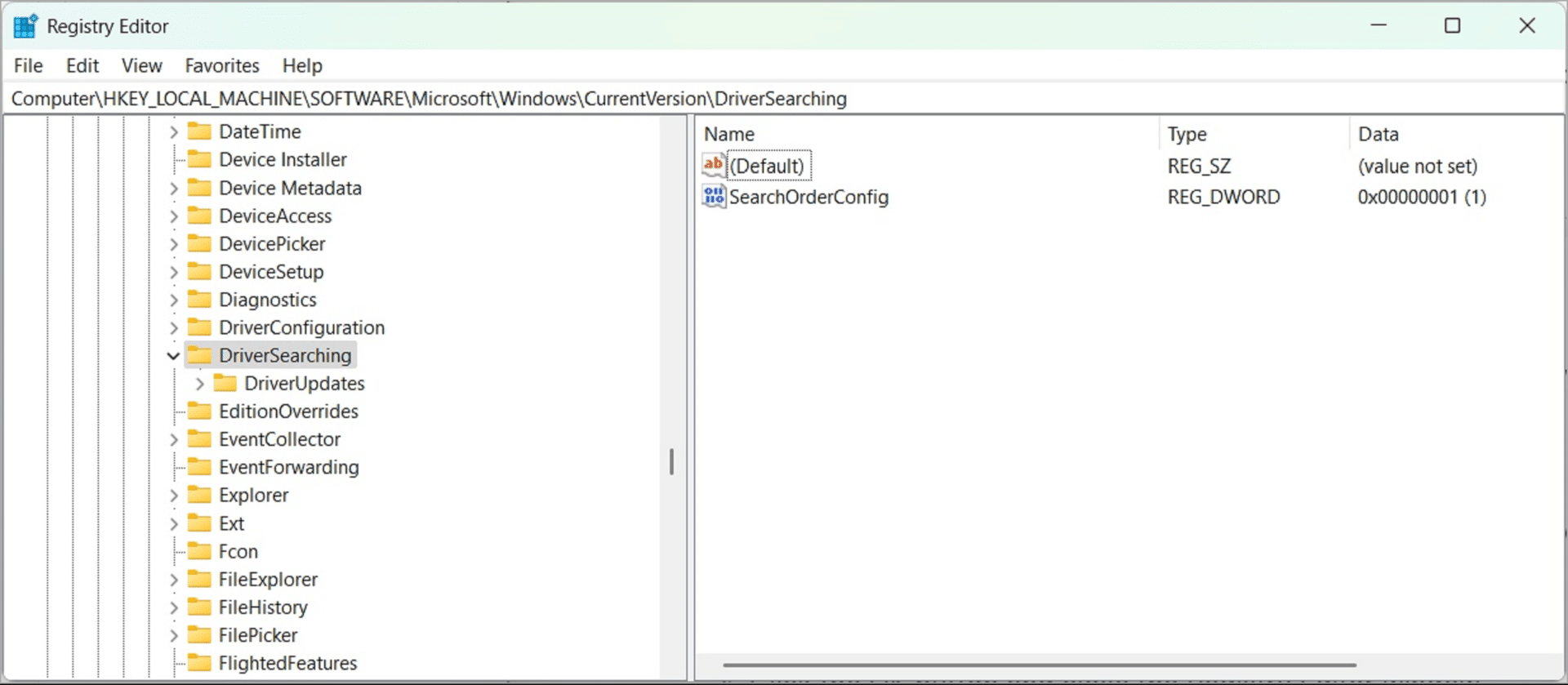Expand the Device Metadata key
This screenshot has height=685, width=1568.
click(x=173, y=188)
